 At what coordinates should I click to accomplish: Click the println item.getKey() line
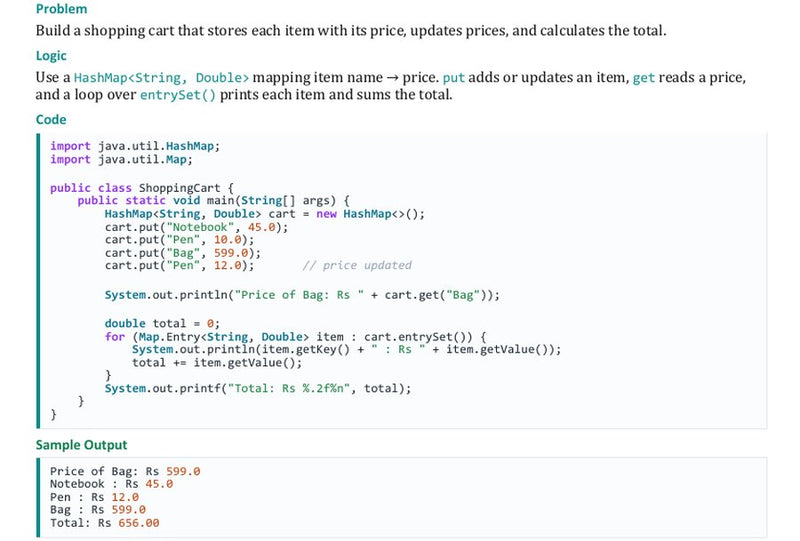346,350
